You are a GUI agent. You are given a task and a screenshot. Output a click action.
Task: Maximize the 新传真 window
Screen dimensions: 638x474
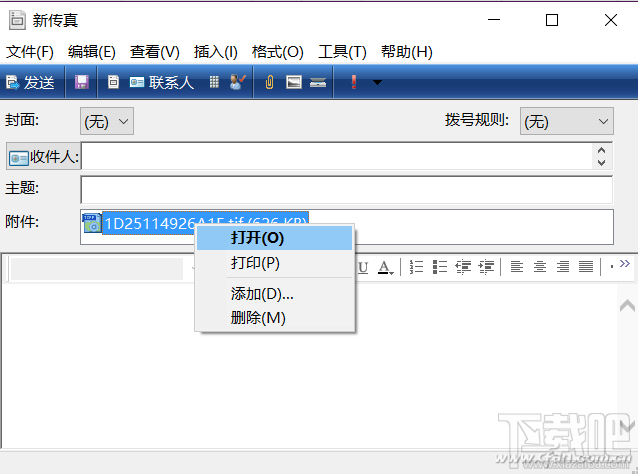552,20
